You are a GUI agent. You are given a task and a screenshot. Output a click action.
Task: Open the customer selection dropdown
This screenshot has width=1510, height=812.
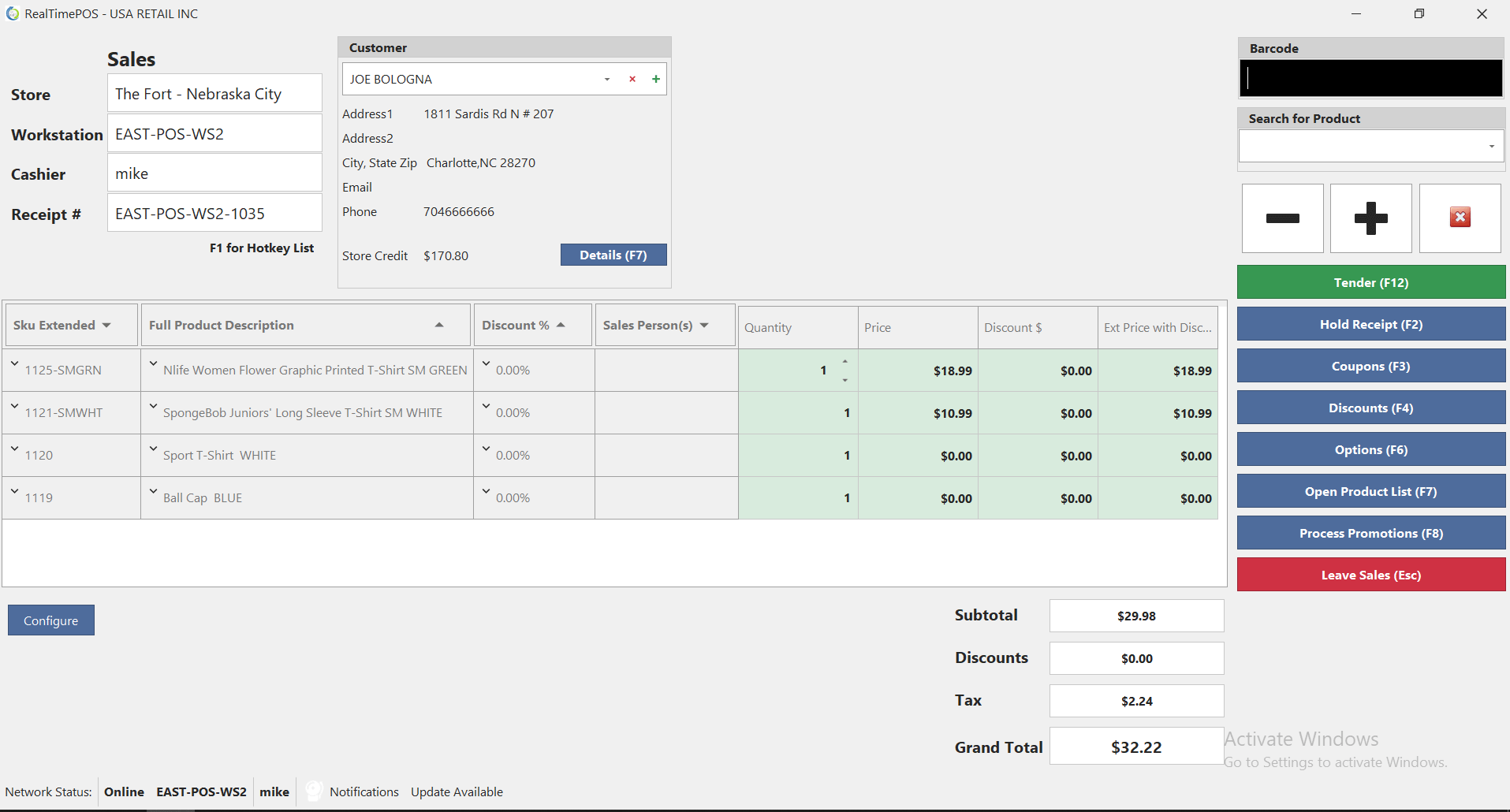(x=606, y=79)
